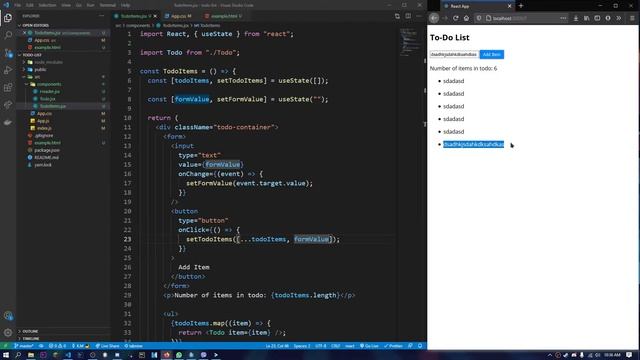Open the Explorer view in the activity bar
Viewport: 640px width, 360px height.
pyautogui.click(x=8, y=18)
